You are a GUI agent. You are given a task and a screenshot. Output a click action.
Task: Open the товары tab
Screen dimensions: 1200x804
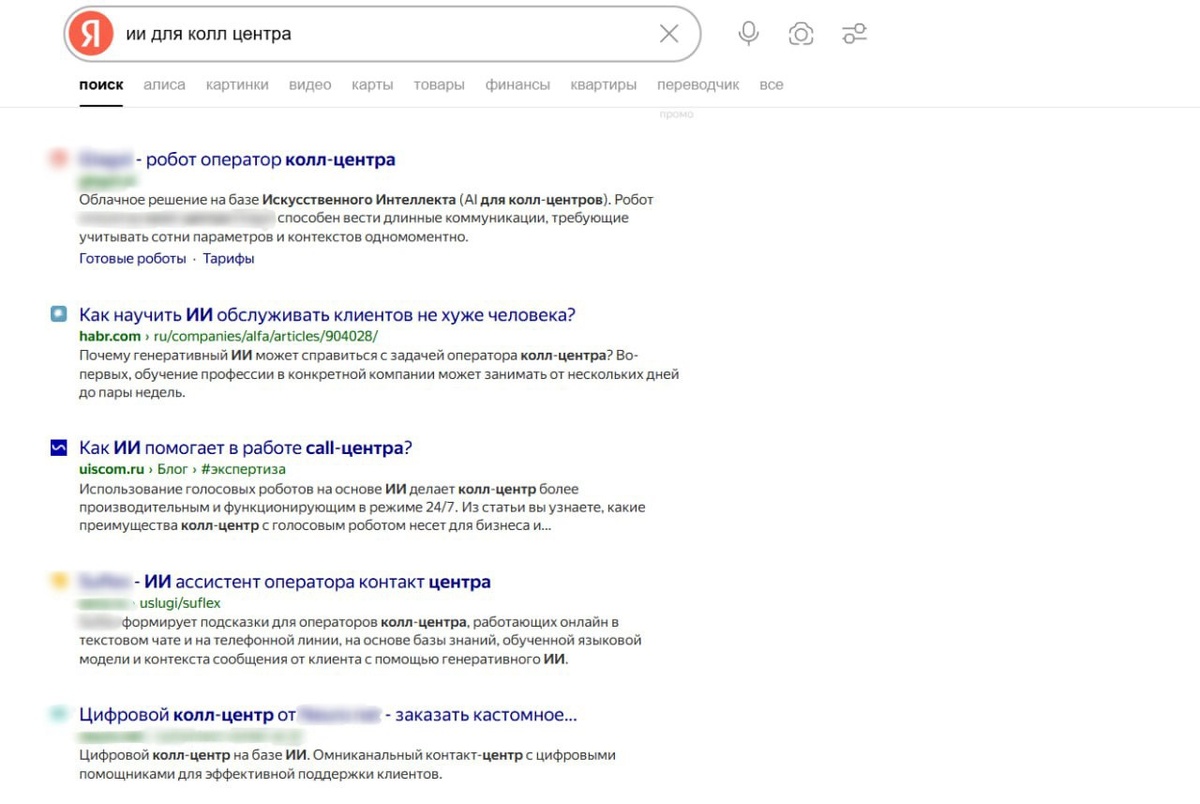coord(439,85)
